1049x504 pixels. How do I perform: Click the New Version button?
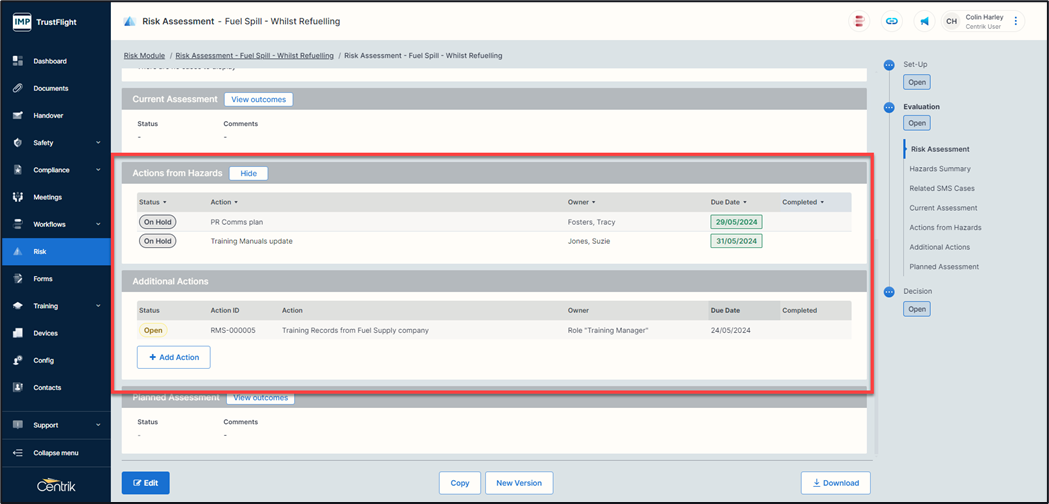pos(519,483)
